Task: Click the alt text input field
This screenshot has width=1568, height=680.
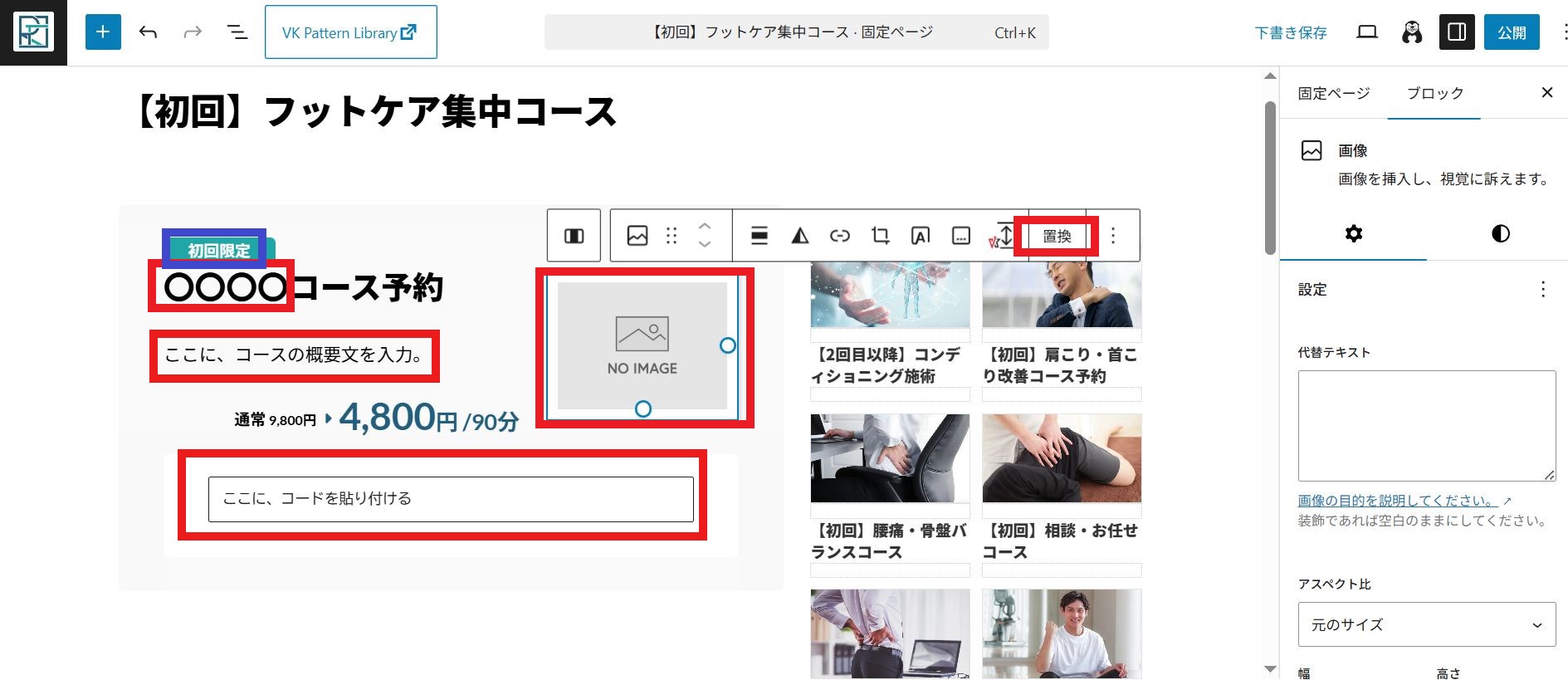Action: click(x=1426, y=425)
